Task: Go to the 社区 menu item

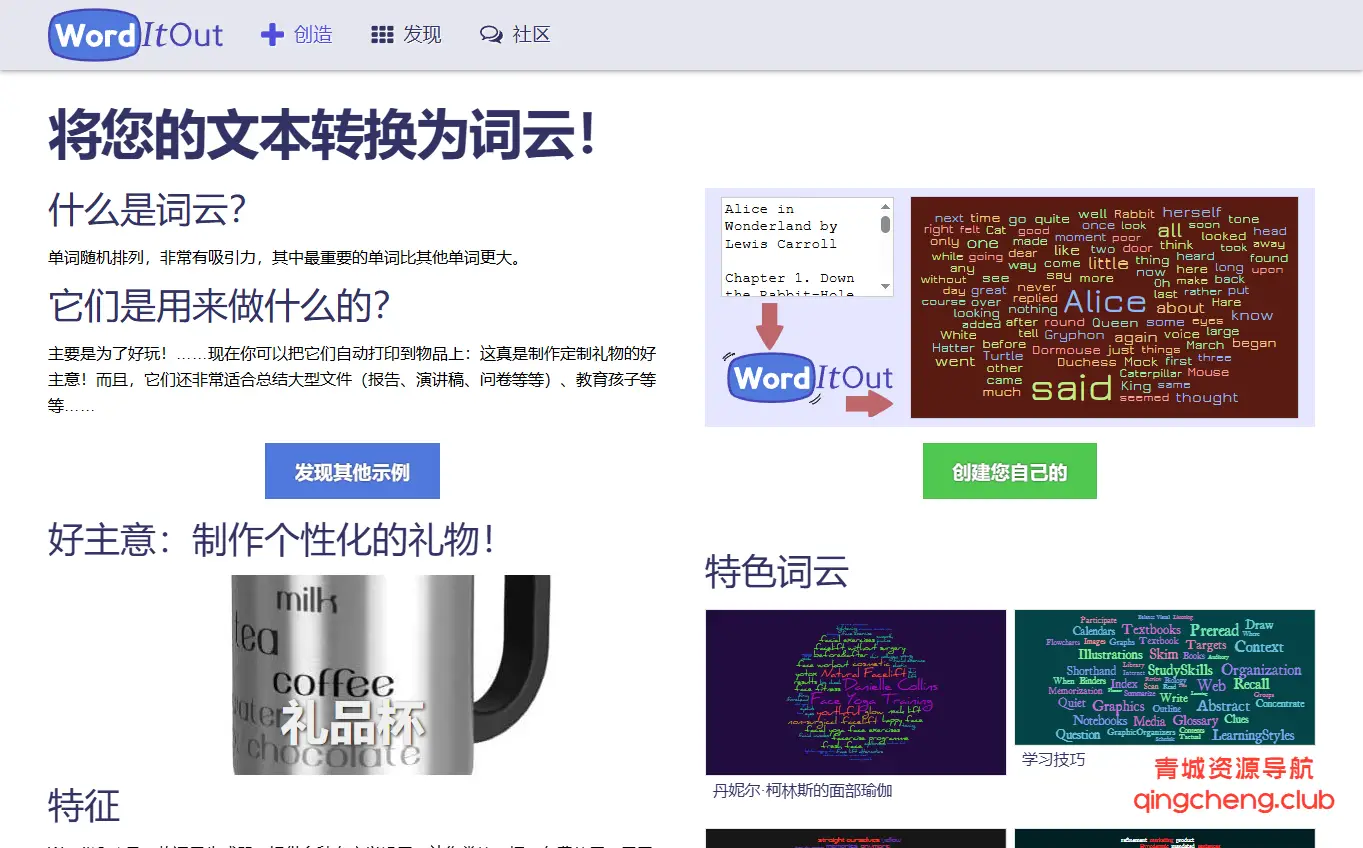Action: pos(531,35)
